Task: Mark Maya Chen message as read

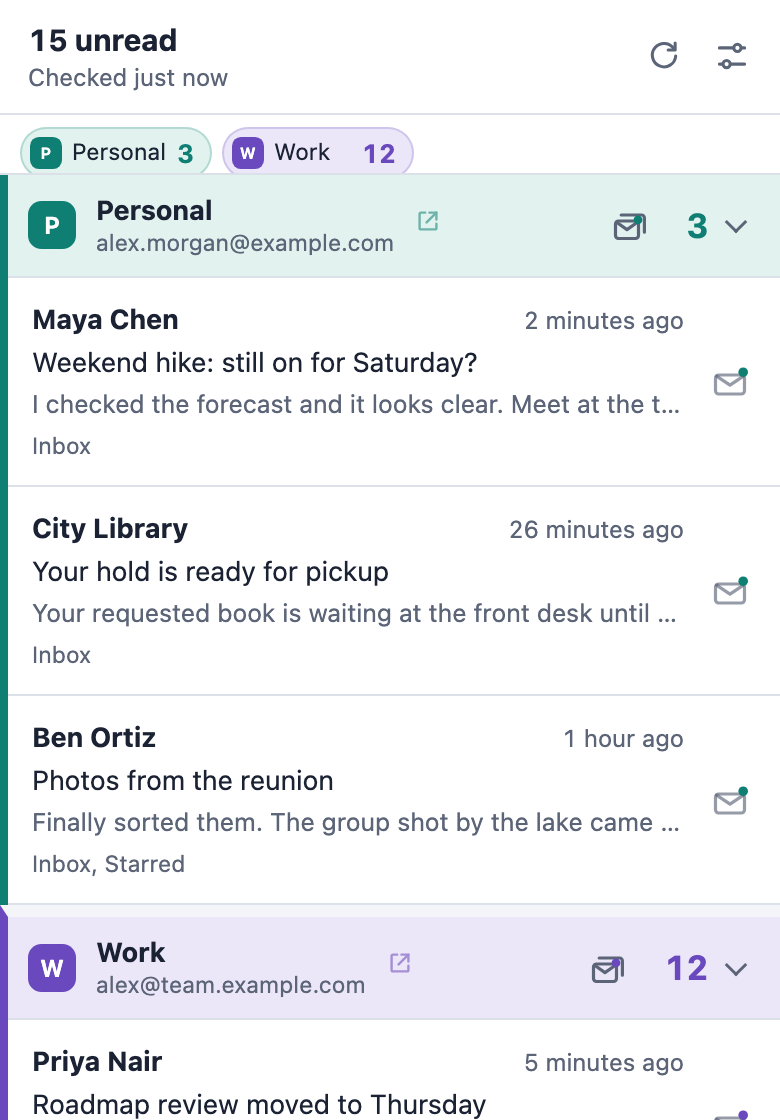Action: click(x=731, y=382)
